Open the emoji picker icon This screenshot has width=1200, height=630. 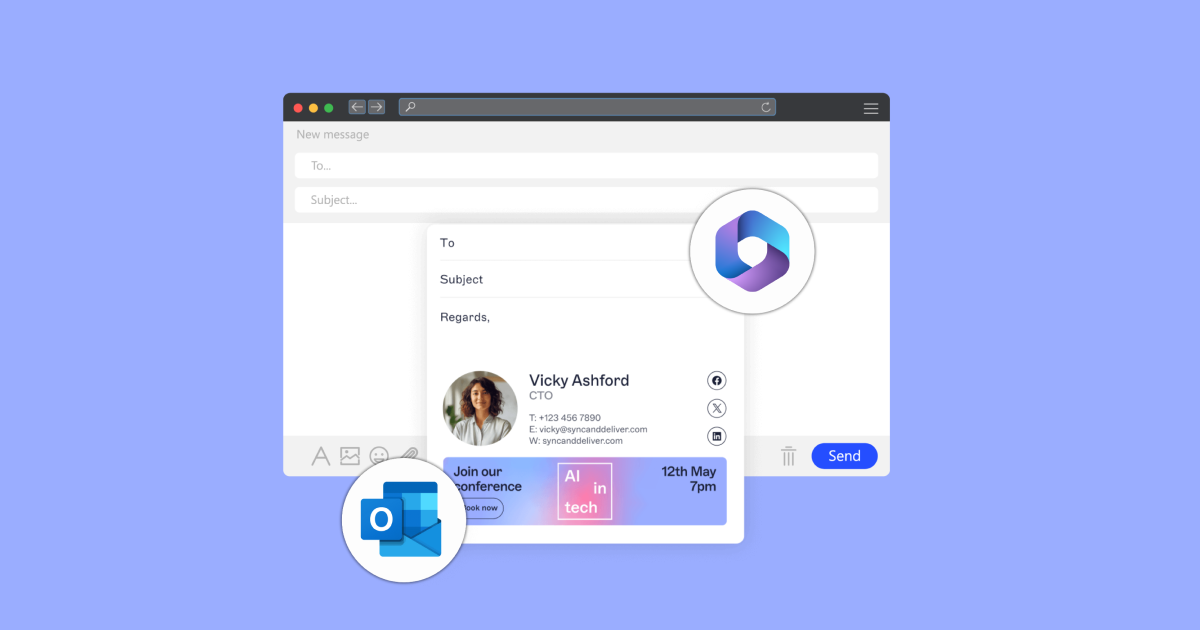pos(379,456)
